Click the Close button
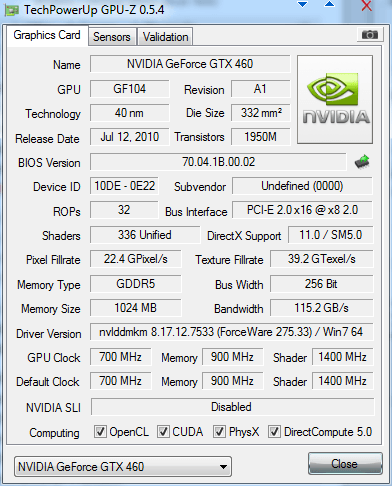Screen dimensions: 392x486 coord(345,463)
